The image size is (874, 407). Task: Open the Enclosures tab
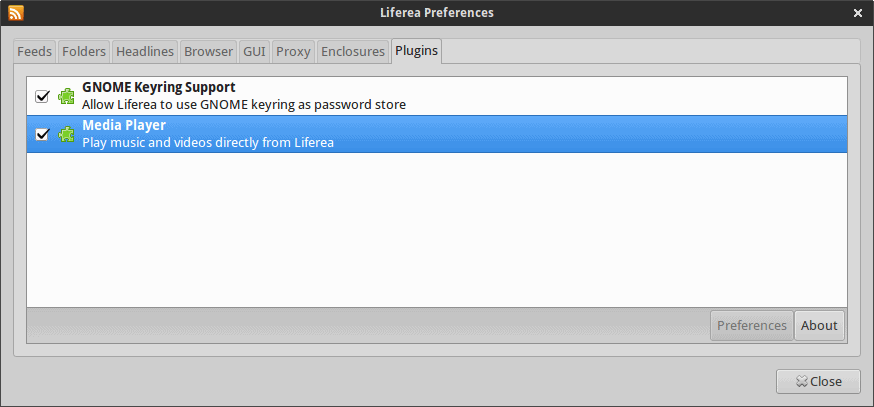(x=353, y=52)
